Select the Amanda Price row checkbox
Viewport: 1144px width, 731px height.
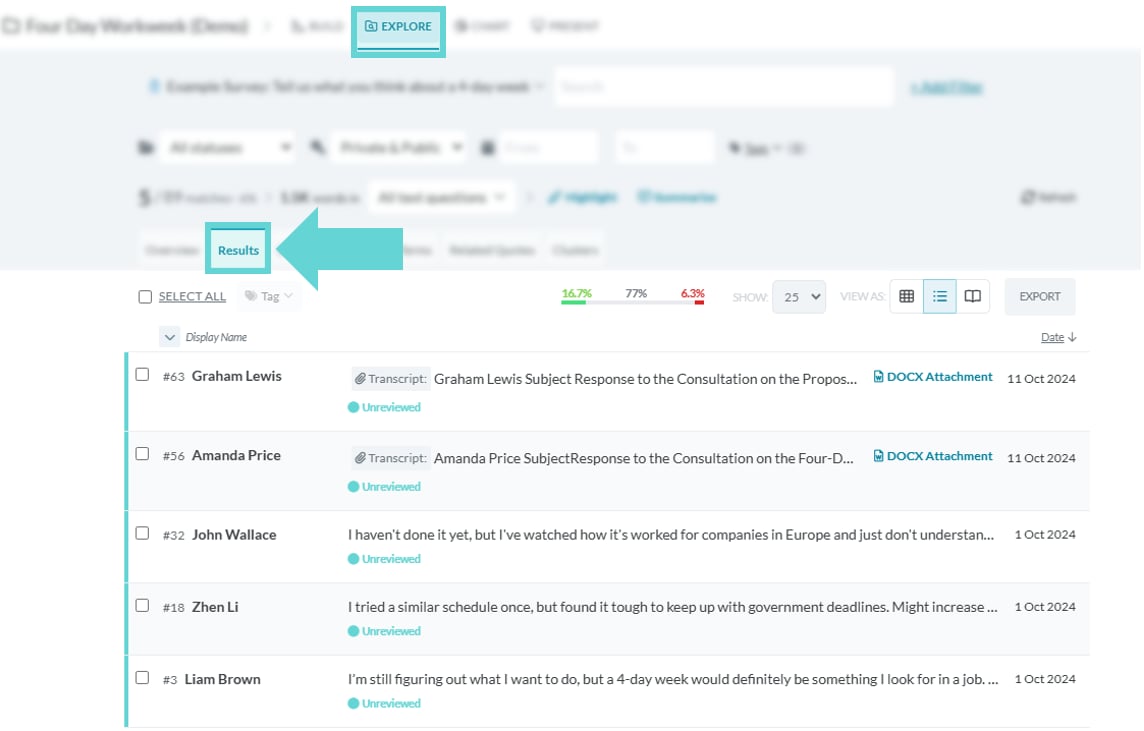pyautogui.click(x=142, y=454)
